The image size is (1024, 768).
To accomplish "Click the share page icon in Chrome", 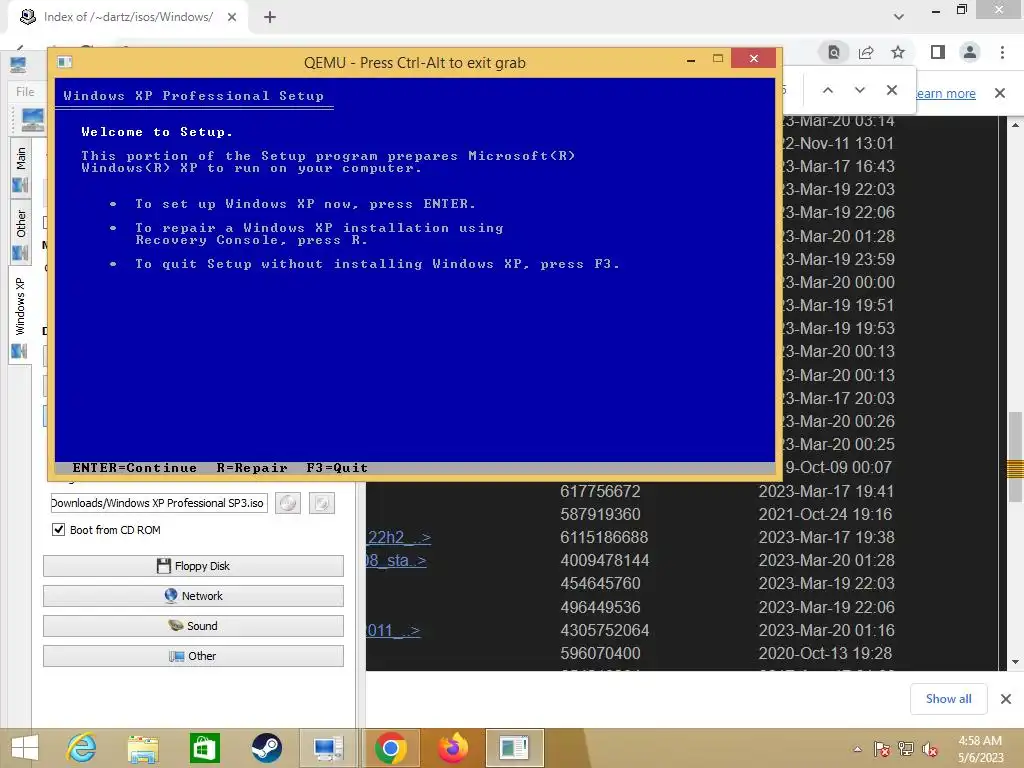I will tap(866, 52).
